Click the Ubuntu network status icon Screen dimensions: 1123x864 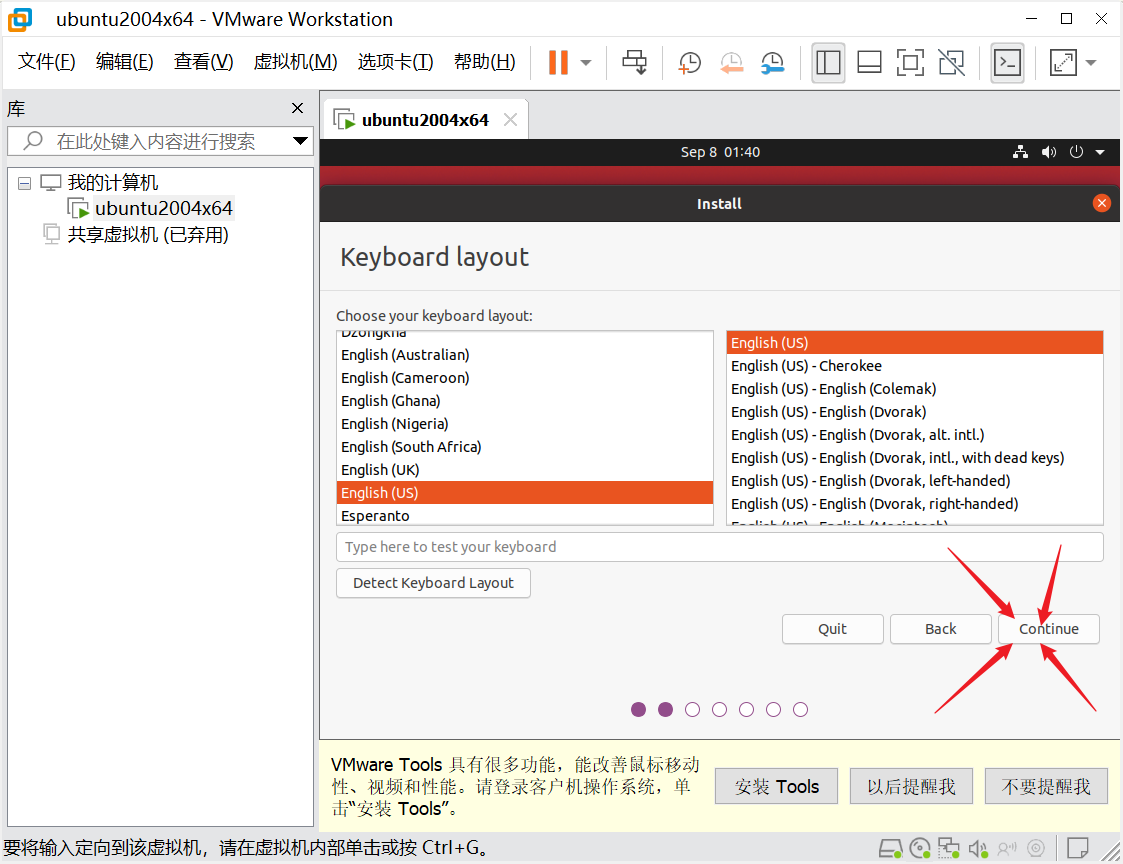pos(1021,152)
